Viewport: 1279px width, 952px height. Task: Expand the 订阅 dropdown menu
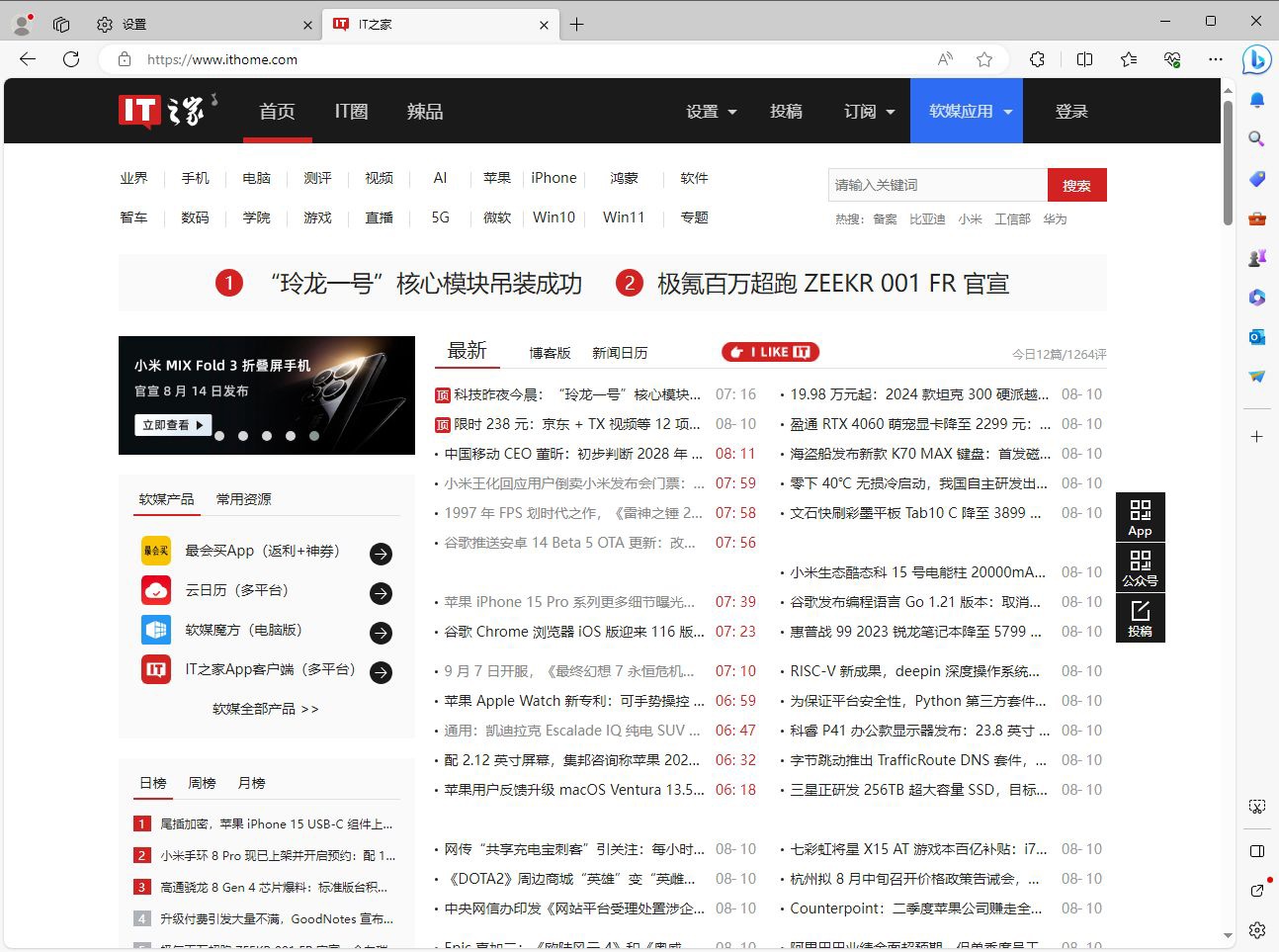867,112
